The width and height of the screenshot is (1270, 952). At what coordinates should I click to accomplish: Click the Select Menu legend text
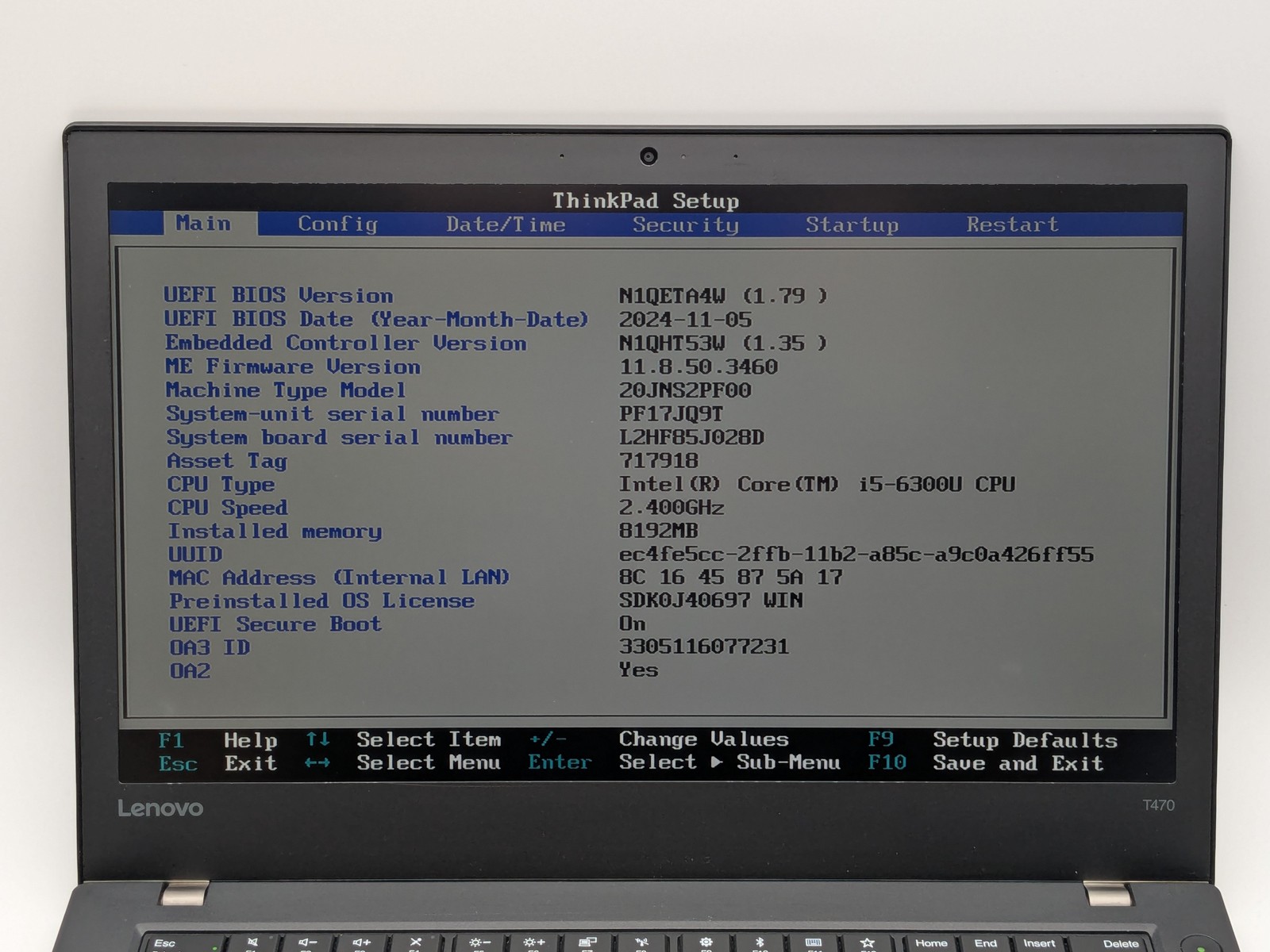[429, 763]
